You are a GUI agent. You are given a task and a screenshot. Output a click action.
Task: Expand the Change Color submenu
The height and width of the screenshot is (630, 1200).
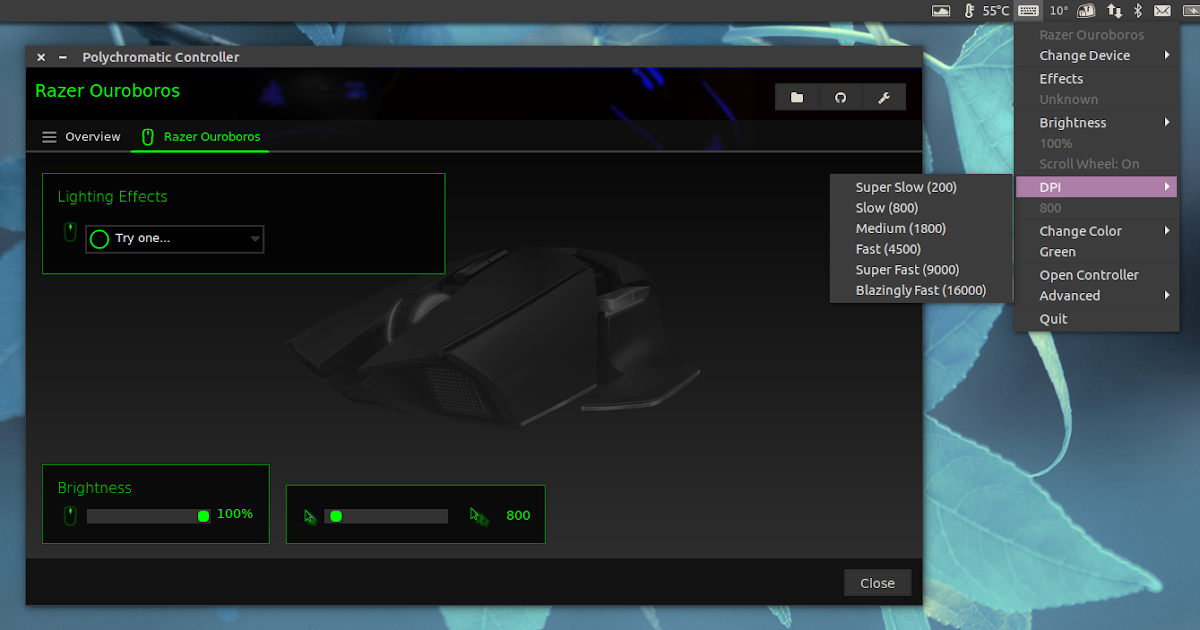coord(1081,230)
